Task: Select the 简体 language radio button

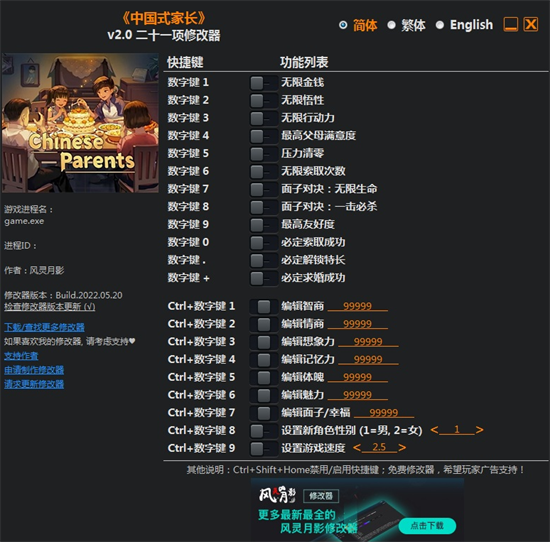Action: pos(343,25)
